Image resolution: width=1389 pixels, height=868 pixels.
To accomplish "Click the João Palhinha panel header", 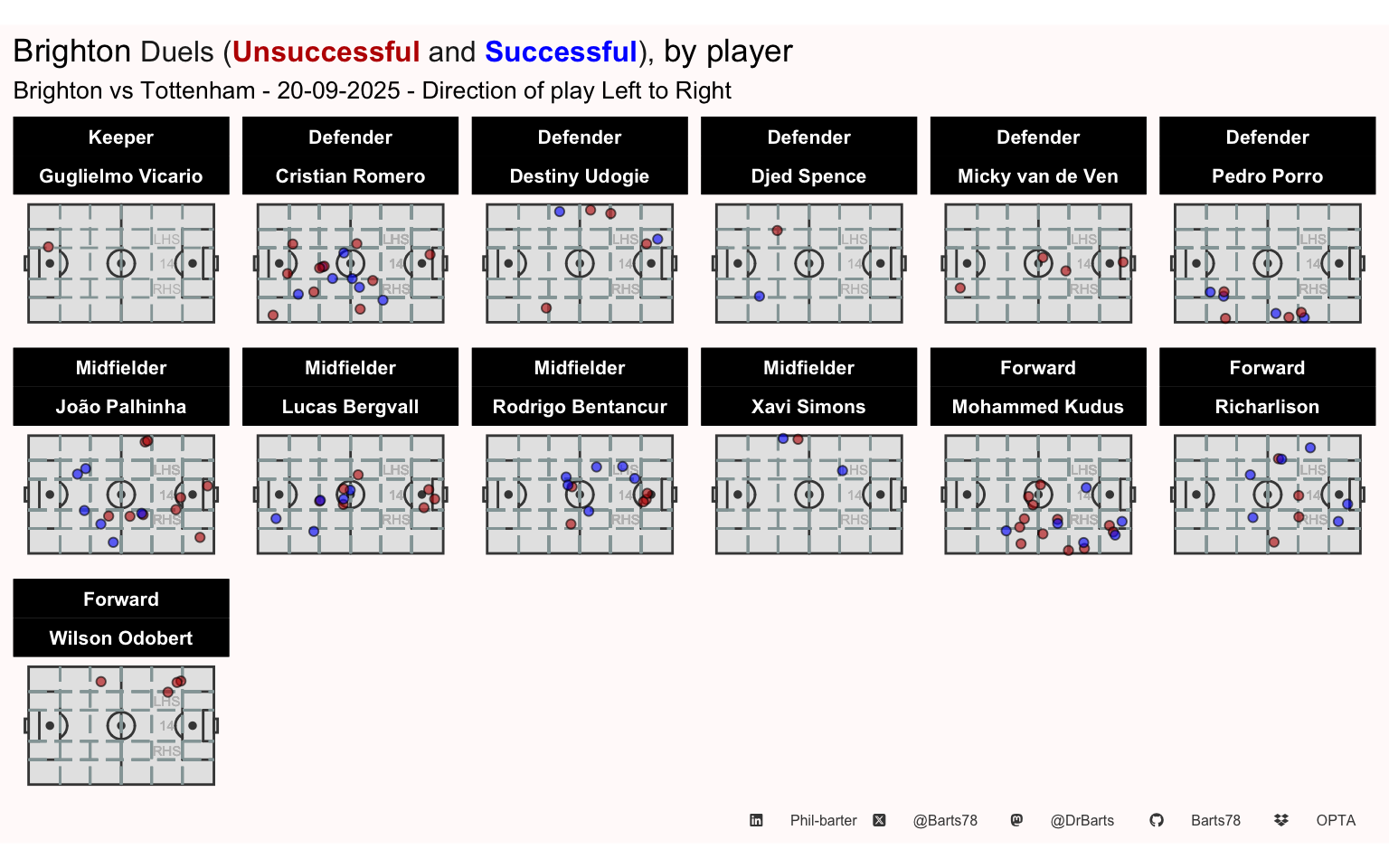I will pyautogui.click(x=121, y=387).
